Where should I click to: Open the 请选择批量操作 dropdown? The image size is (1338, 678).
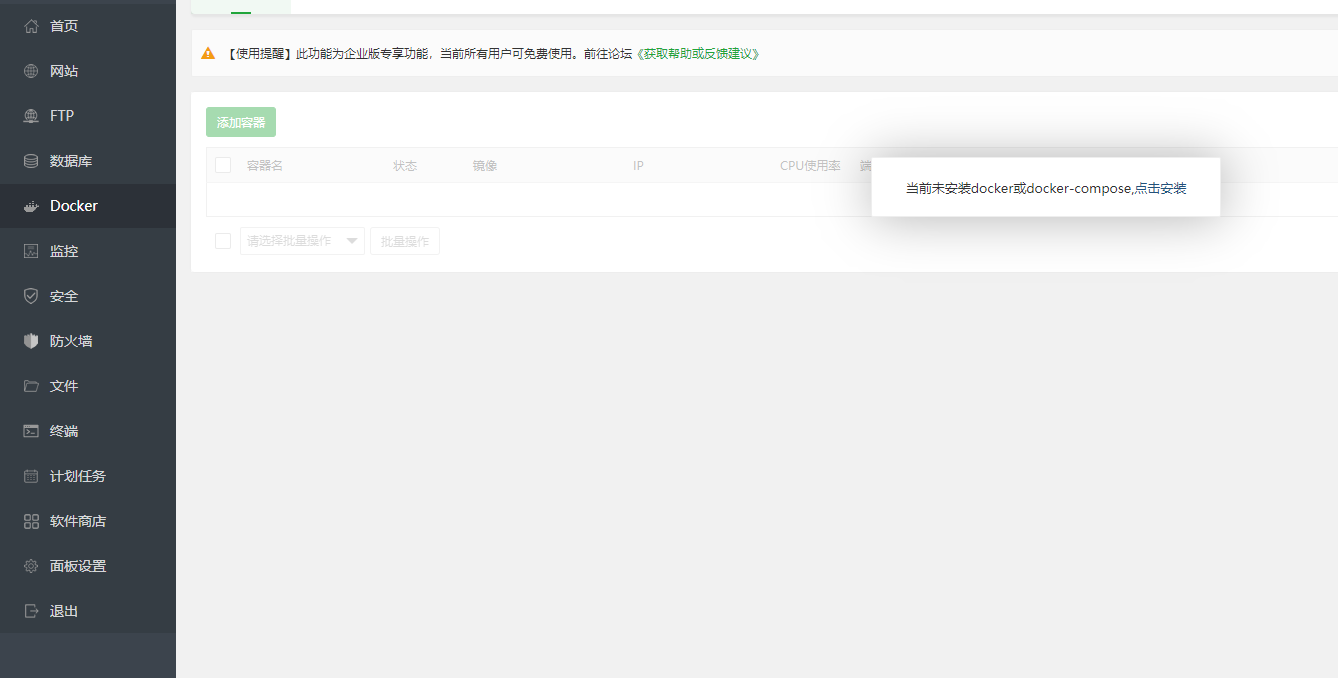302,241
